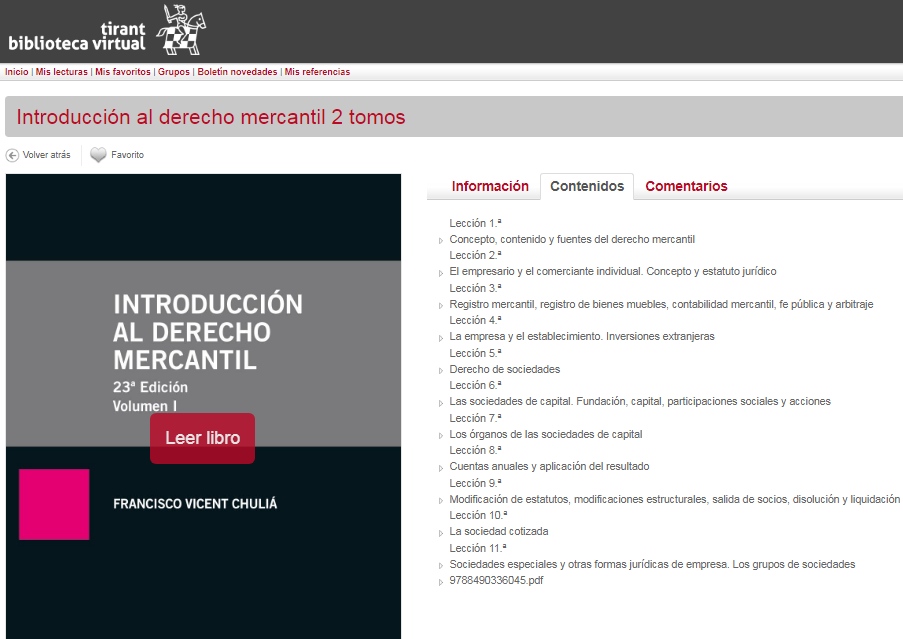Click the Lección 10.ª heading
The image size is (903, 639).
click(478, 516)
